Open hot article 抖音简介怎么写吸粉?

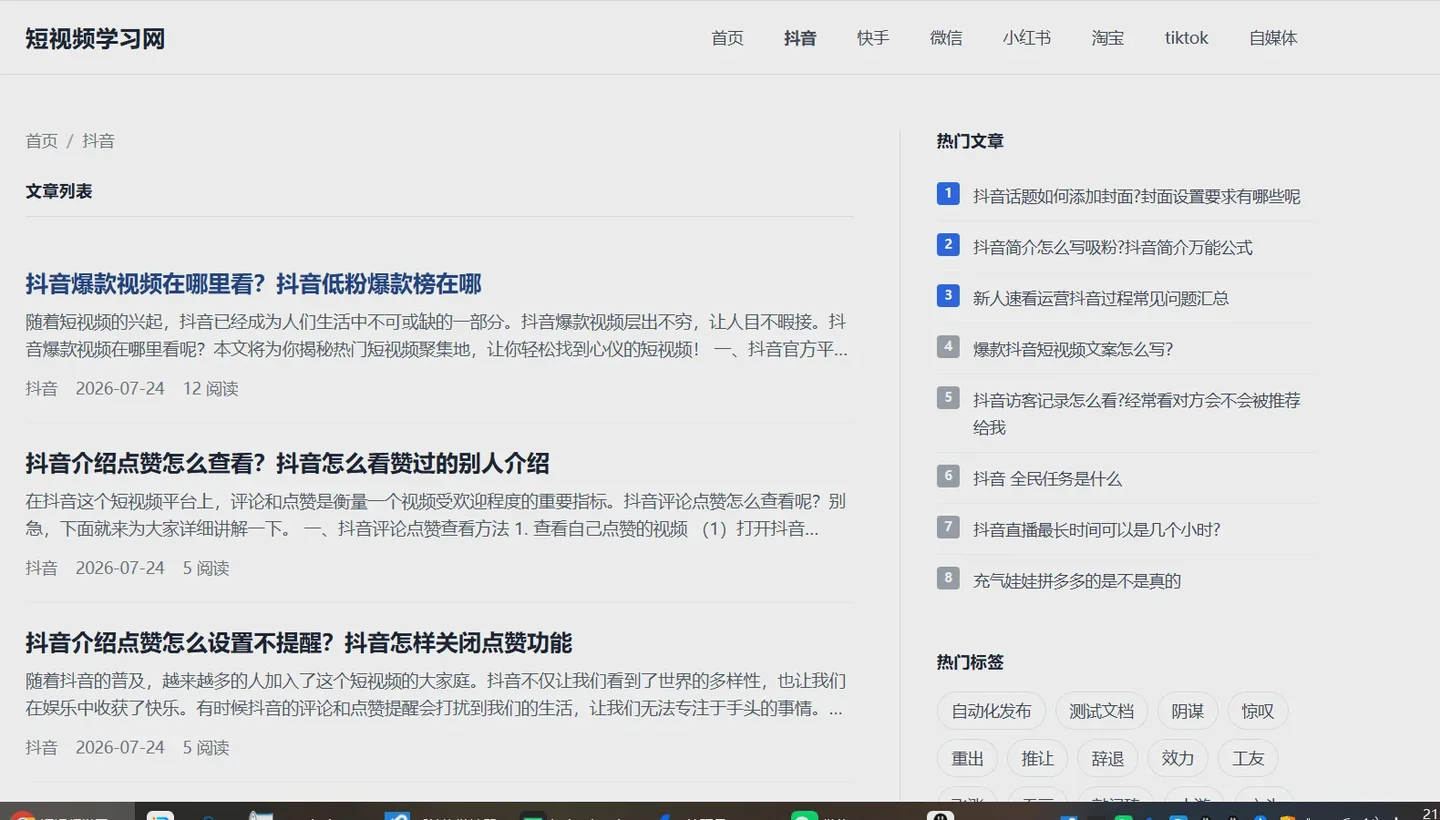click(x=1113, y=247)
